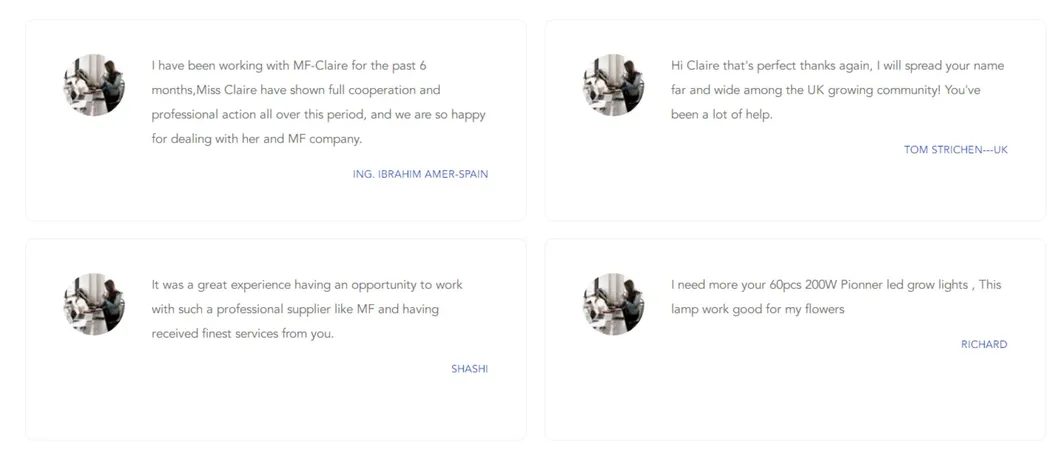1058x459 pixels.
Task: Click the review text about working with MF-Claire
Action: point(318,103)
